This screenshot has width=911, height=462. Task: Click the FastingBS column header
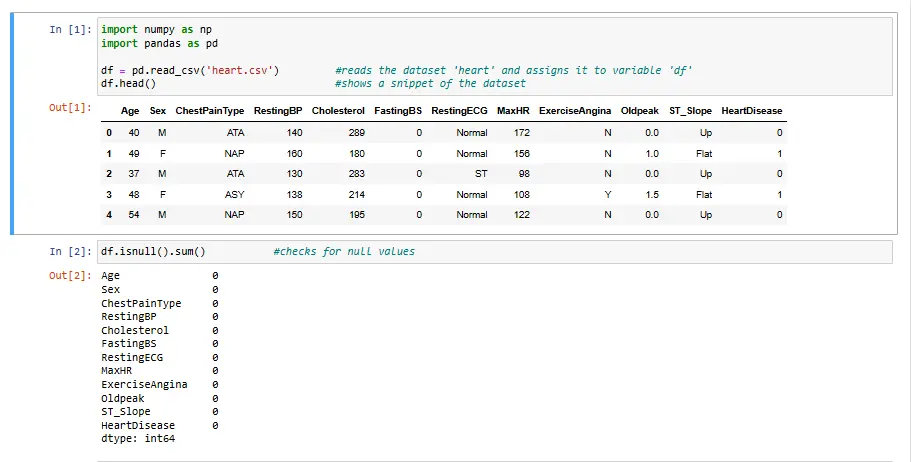398,111
